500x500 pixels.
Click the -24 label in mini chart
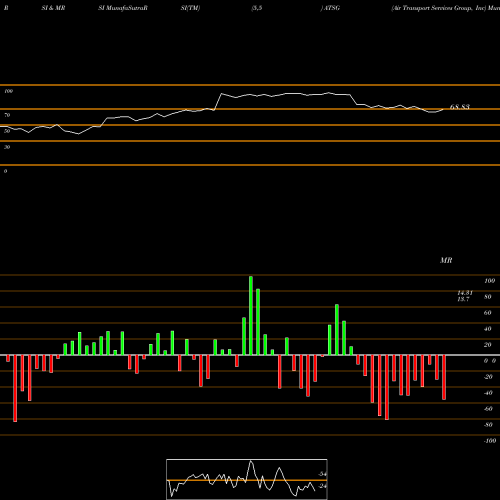[x=322, y=486]
